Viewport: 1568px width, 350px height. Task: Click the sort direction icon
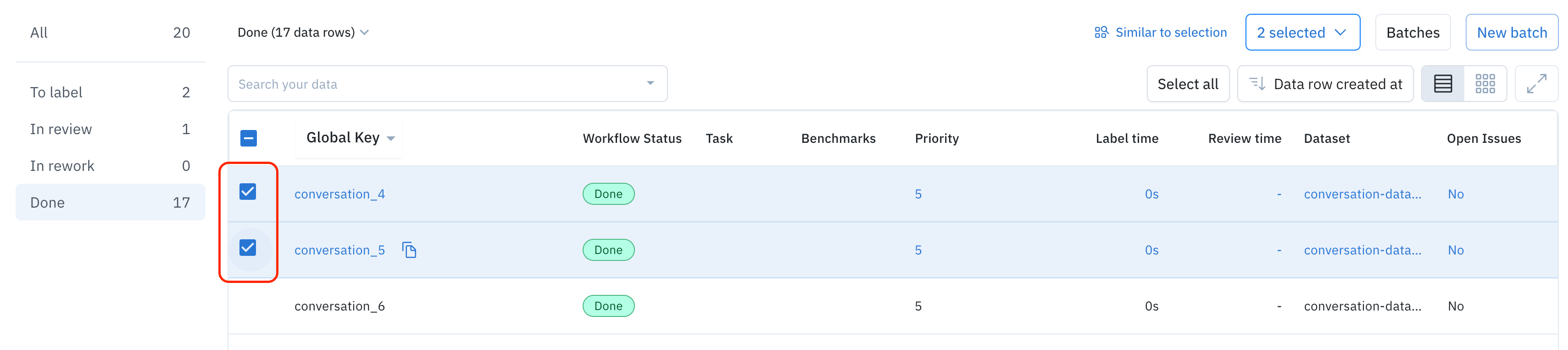pos(1257,84)
